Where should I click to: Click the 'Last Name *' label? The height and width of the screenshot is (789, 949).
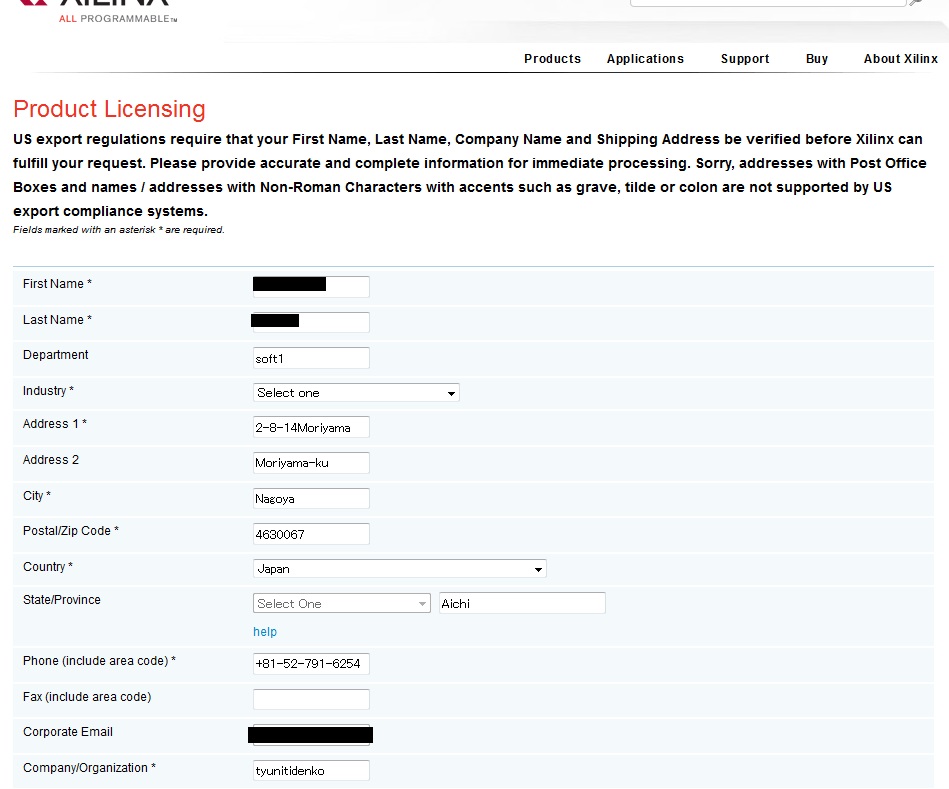[57, 319]
